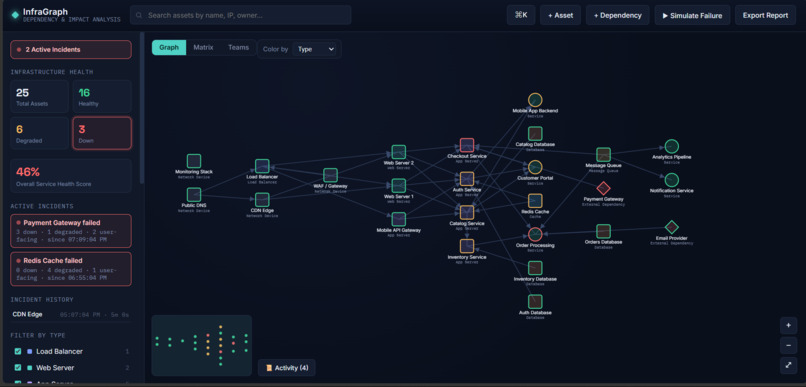Image resolution: width=806 pixels, height=387 pixels.
Task: Select the Catalog Service node
Action: [467, 212]
